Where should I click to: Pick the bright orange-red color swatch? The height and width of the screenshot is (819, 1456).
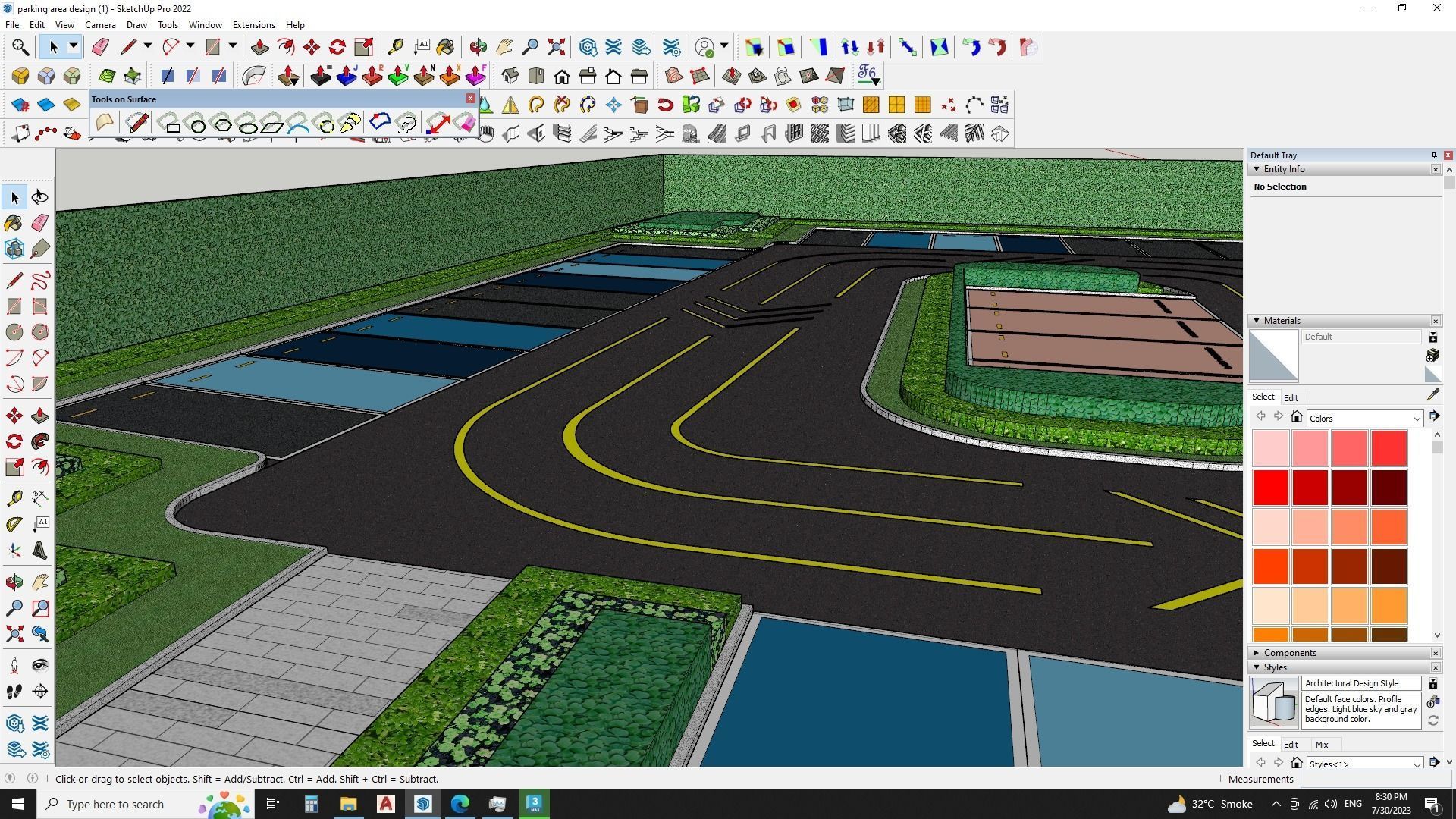(x=1271, y=566)
